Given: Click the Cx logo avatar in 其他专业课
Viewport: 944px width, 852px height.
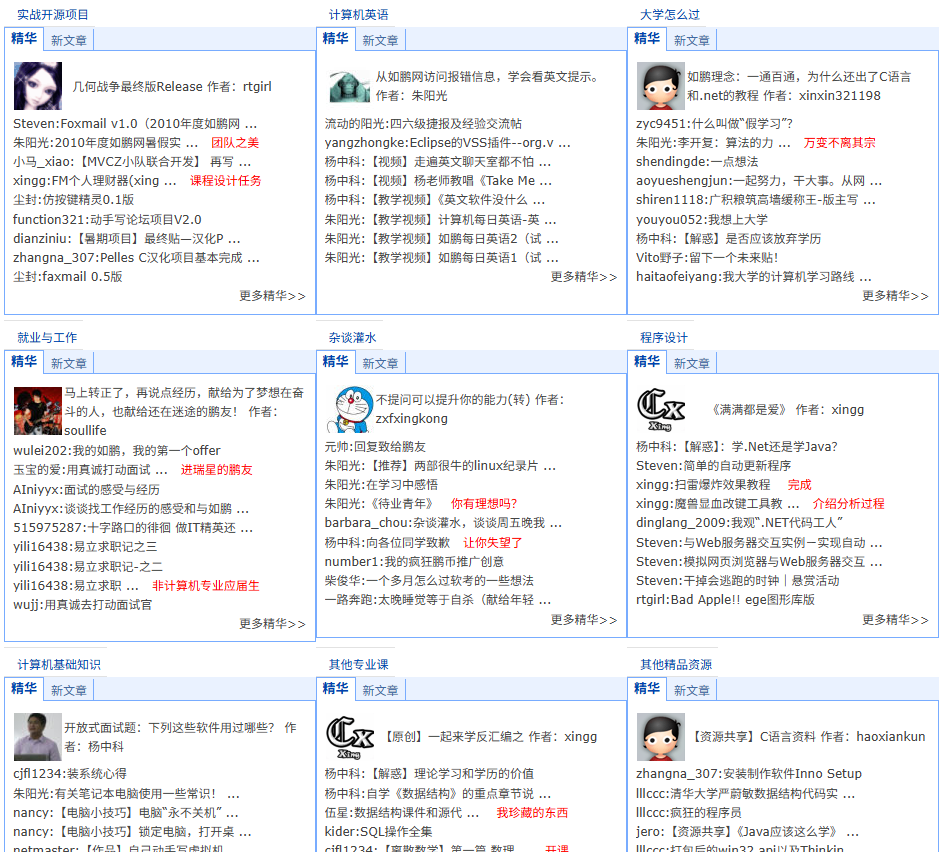Looking at the screenshot, I should click(350, 736).
